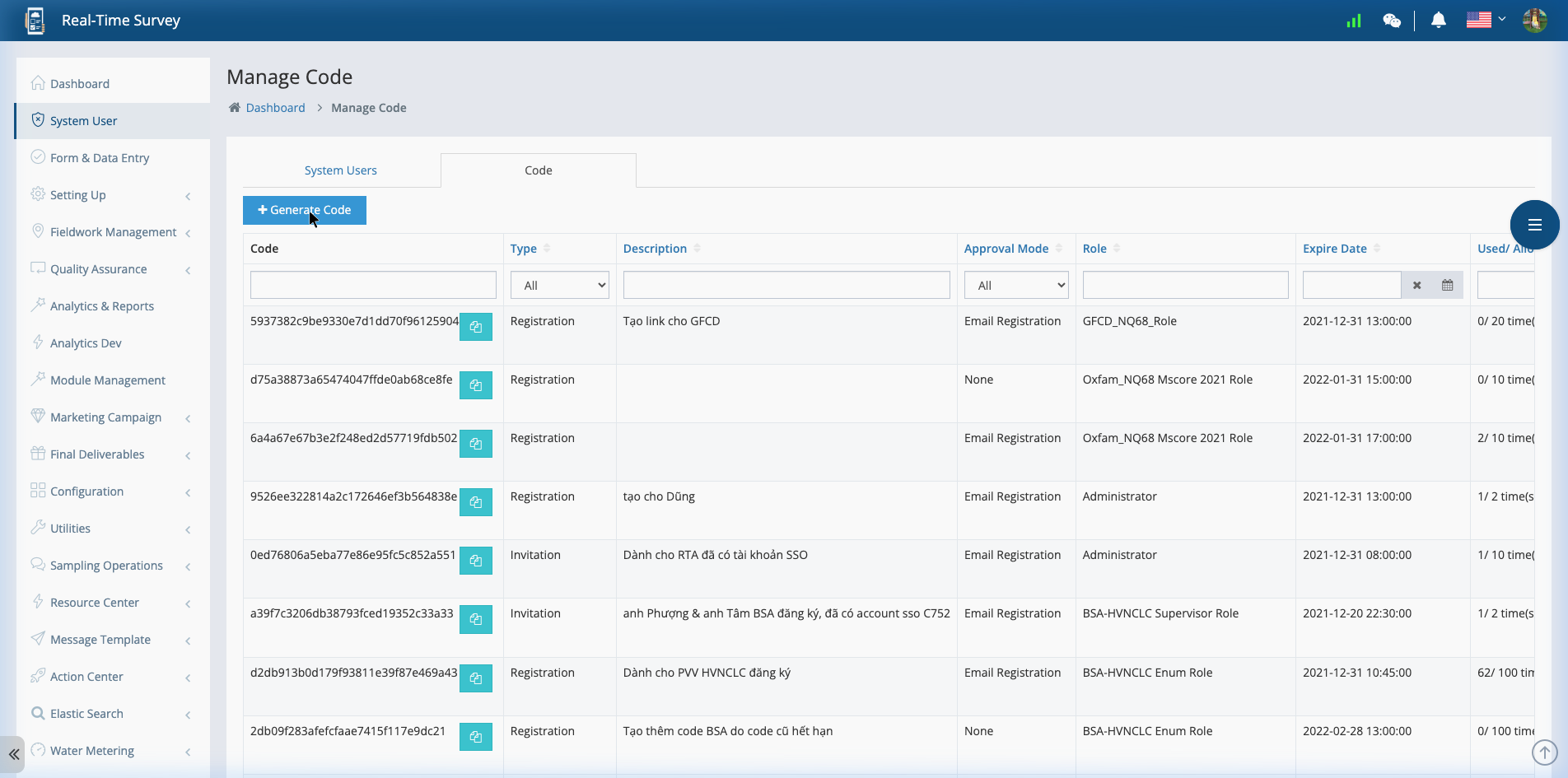1568x778 pixels.
Task: Click the signal strength indicator in the header
Action: point(1353,21)
